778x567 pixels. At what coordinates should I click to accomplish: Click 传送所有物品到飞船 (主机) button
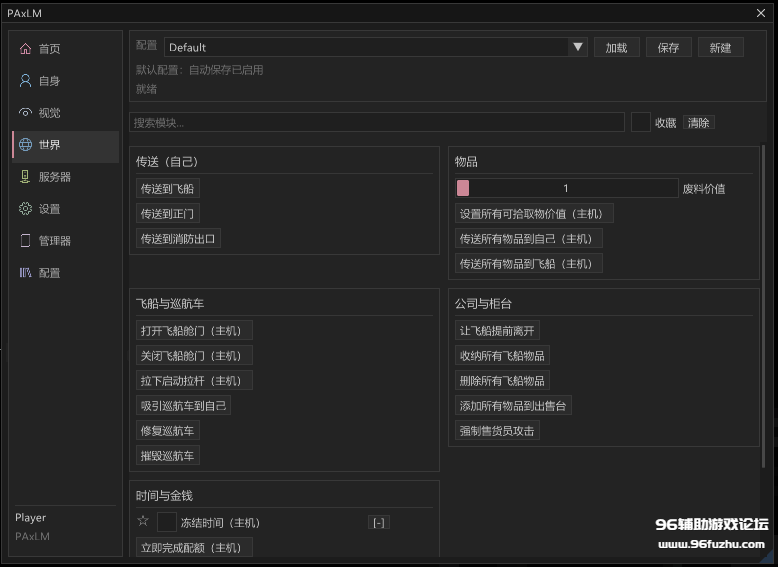click(x=528, y=263)
